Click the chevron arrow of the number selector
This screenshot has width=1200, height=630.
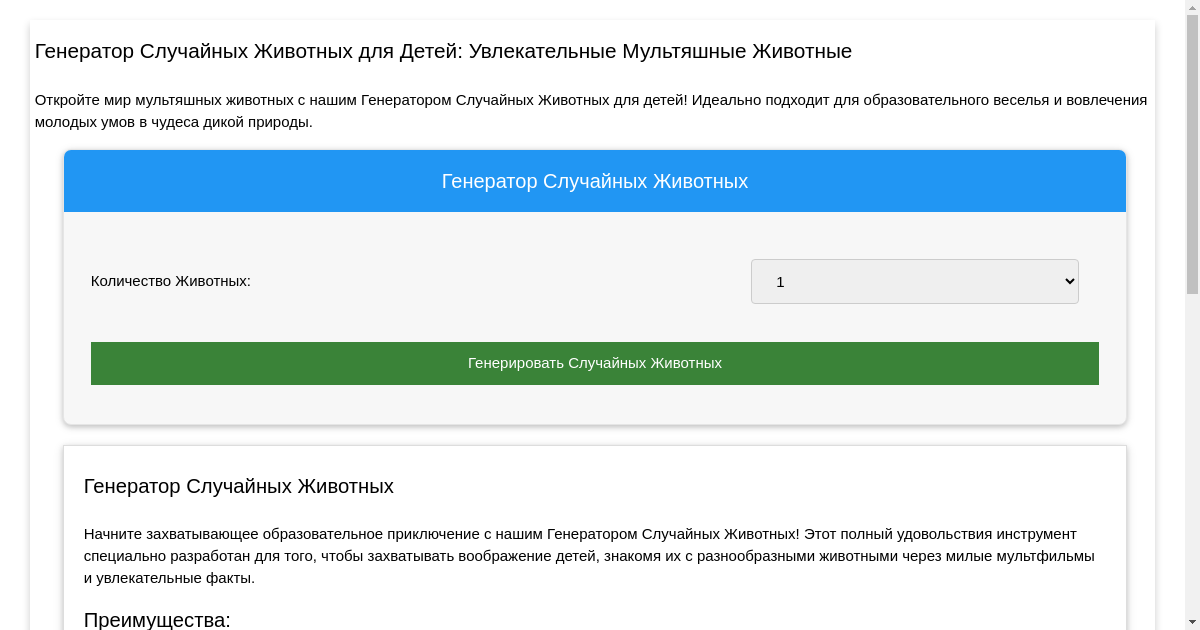[1068, 282]
